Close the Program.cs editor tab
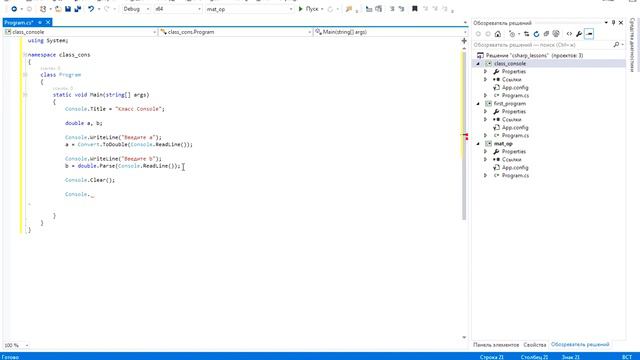Viewport: 640px width, 360px height. click(x=48, y=22)
